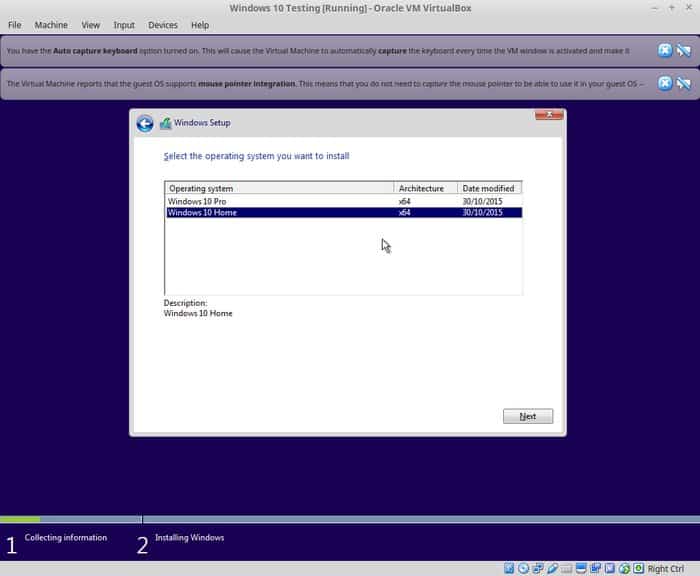The height and width of the screenshot is (576, 700).
Task: Click the mouse integration status icon
Action: pos(624,568)
